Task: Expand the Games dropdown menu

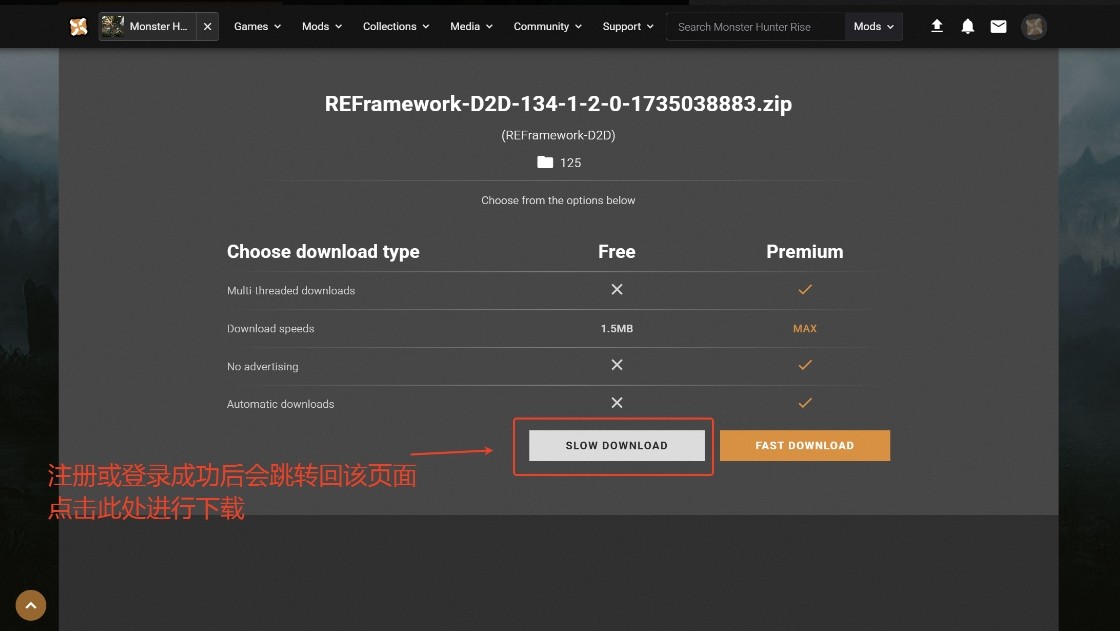Action: click(x=257, y=27)
